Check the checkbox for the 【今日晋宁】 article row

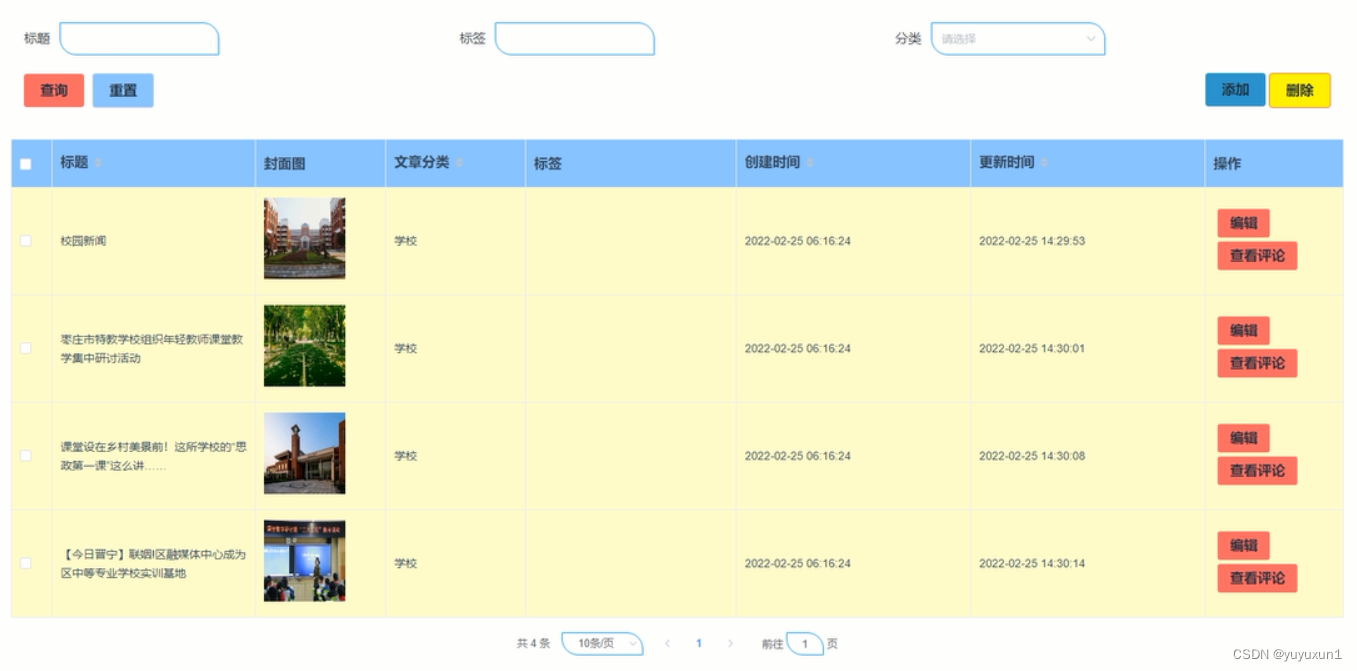pyautogui.click(x=25, y=563)
